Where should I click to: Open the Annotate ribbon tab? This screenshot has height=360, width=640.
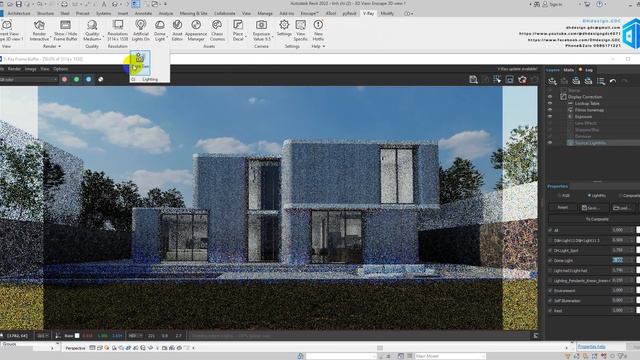(x=143, y=13)
